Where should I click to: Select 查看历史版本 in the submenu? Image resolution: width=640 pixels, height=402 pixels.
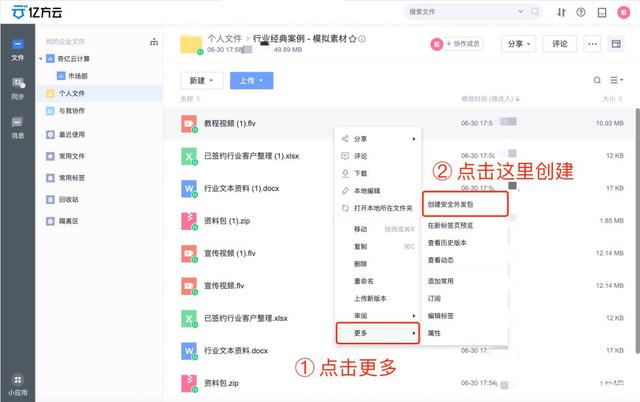(465, 243)
